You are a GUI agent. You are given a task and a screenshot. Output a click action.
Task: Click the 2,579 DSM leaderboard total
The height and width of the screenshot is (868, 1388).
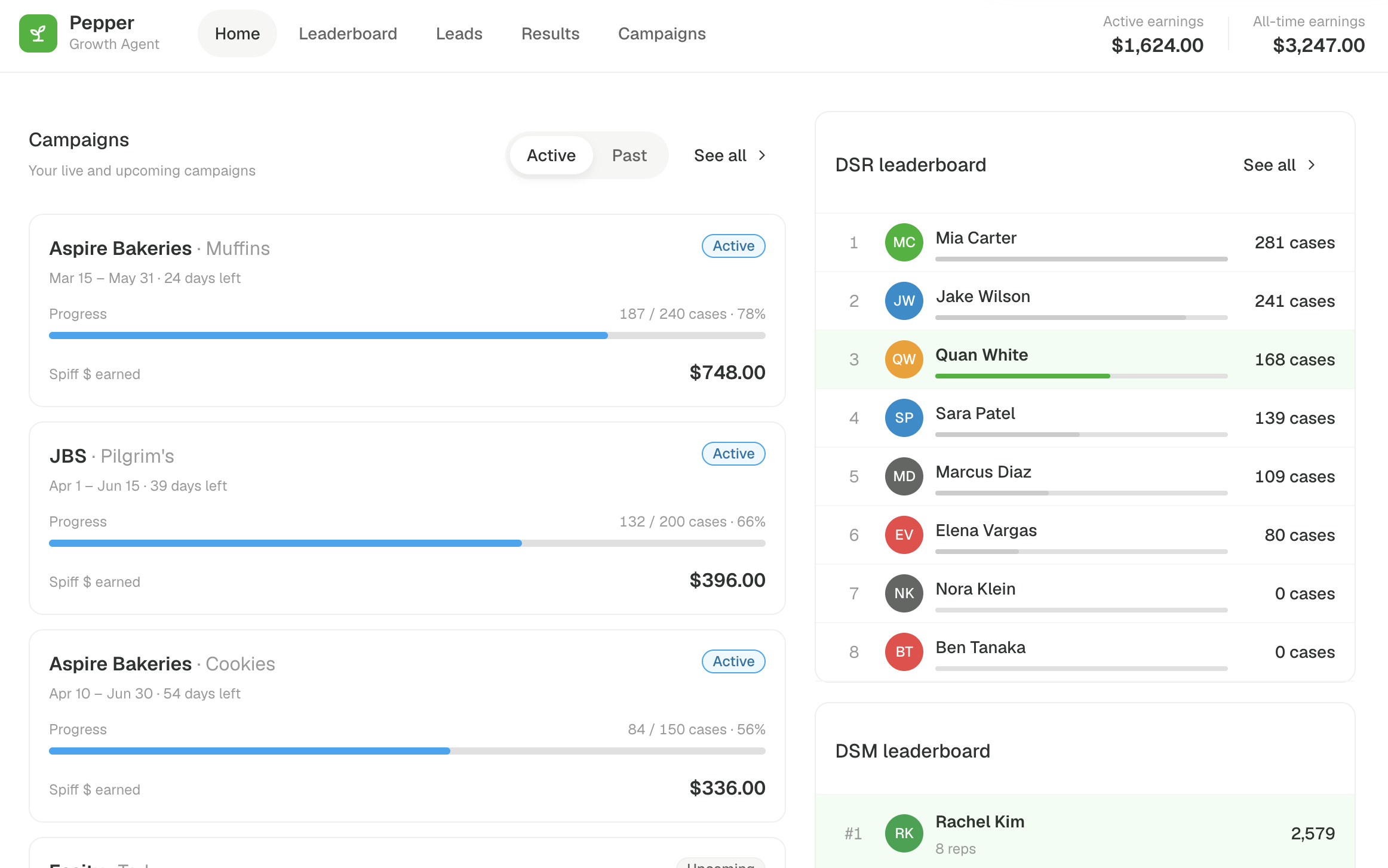1313,833
